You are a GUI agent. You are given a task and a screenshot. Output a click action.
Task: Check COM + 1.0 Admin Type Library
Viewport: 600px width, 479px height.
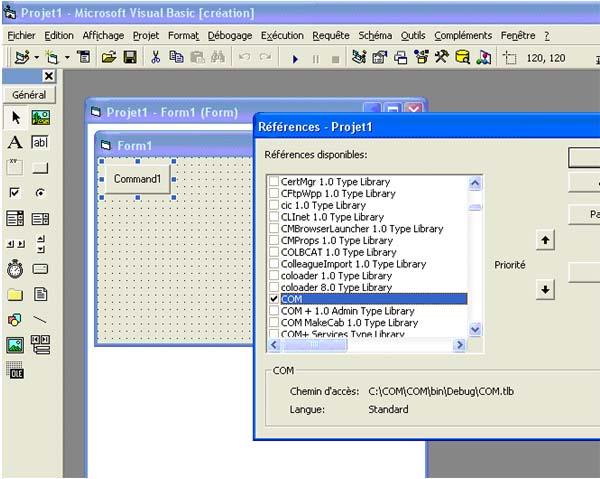(x=274, y=311)
